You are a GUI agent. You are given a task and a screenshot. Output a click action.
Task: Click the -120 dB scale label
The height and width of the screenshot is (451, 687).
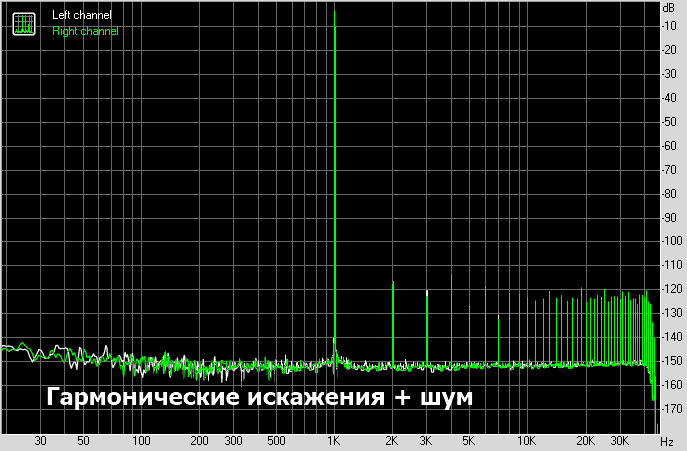672,289
